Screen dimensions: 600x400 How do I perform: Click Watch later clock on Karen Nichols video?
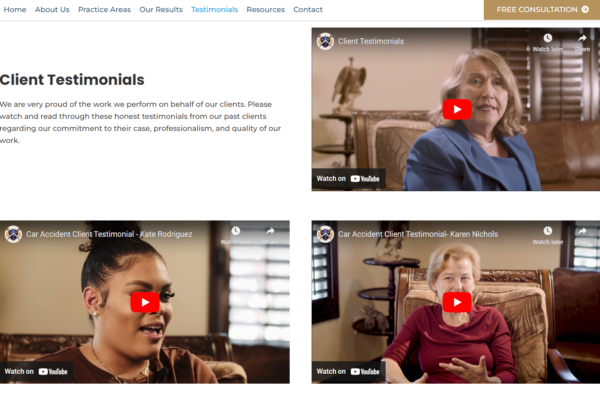[x=548, y=230]
